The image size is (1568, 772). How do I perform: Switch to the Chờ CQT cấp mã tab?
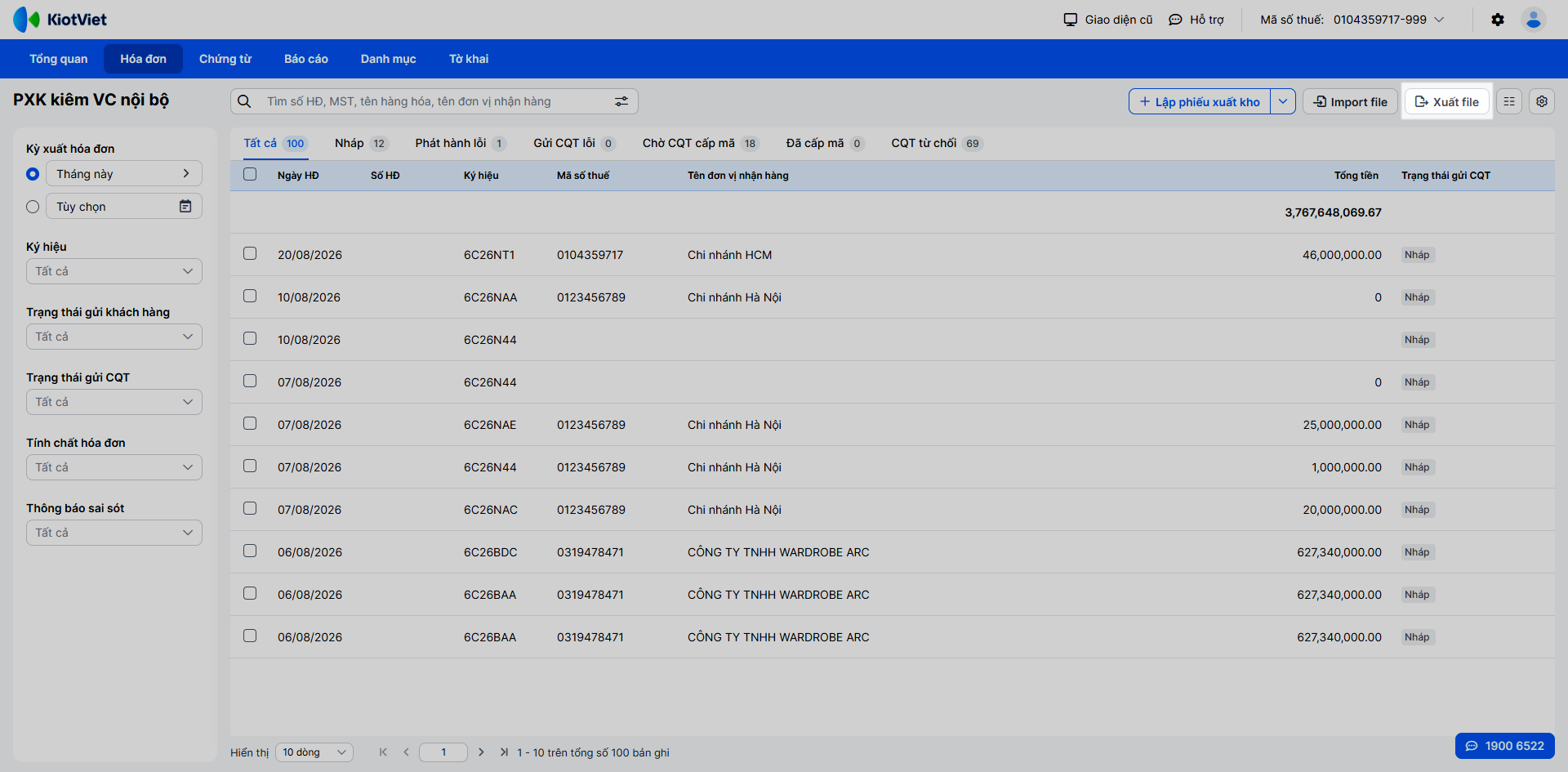point(701,143)
